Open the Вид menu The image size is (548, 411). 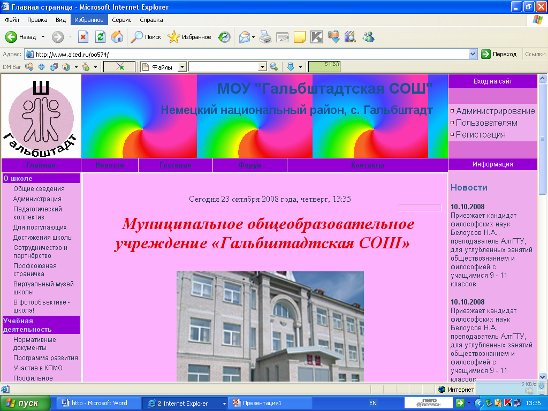coord(60,20)
